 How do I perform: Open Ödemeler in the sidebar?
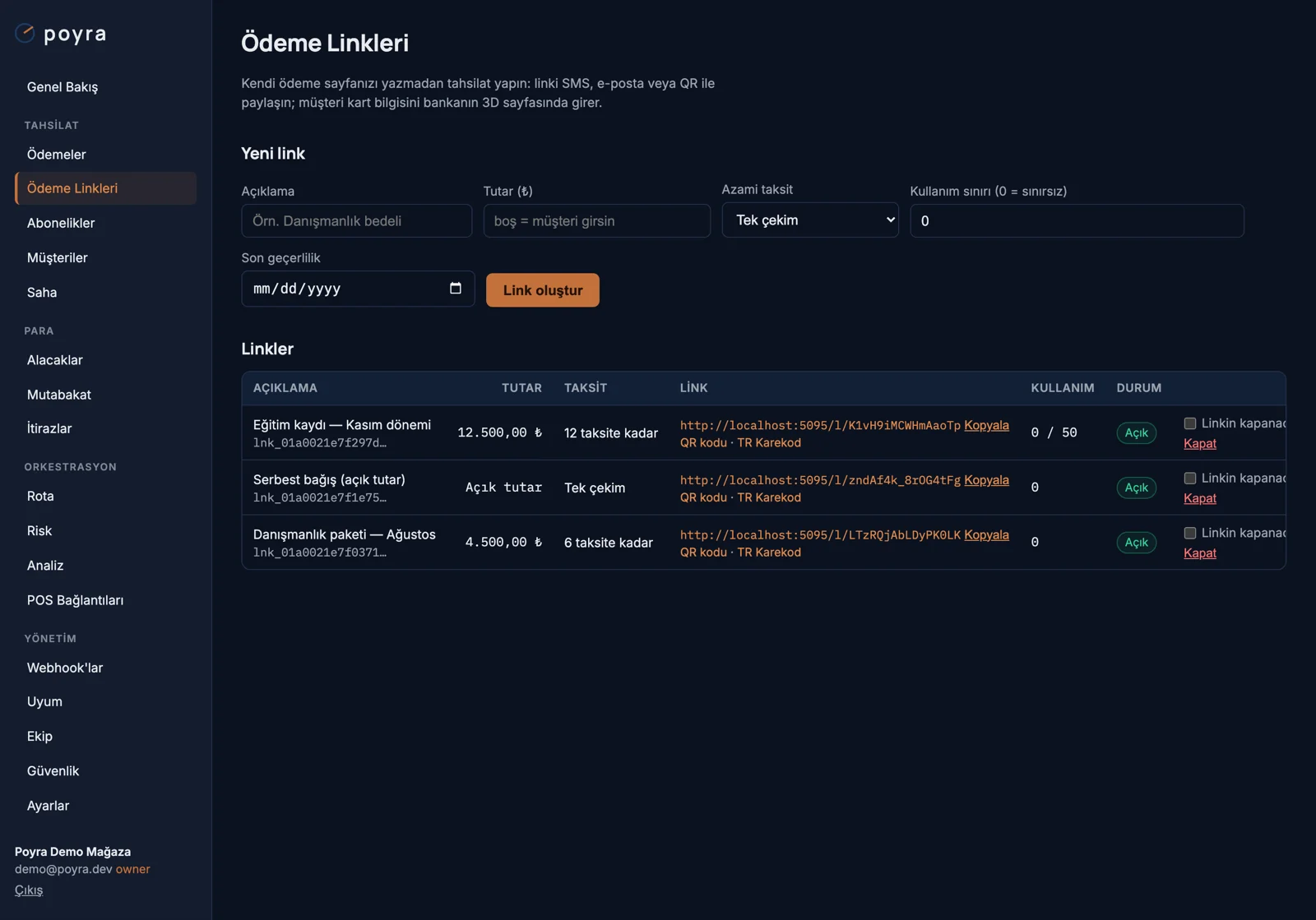(56, 155)
